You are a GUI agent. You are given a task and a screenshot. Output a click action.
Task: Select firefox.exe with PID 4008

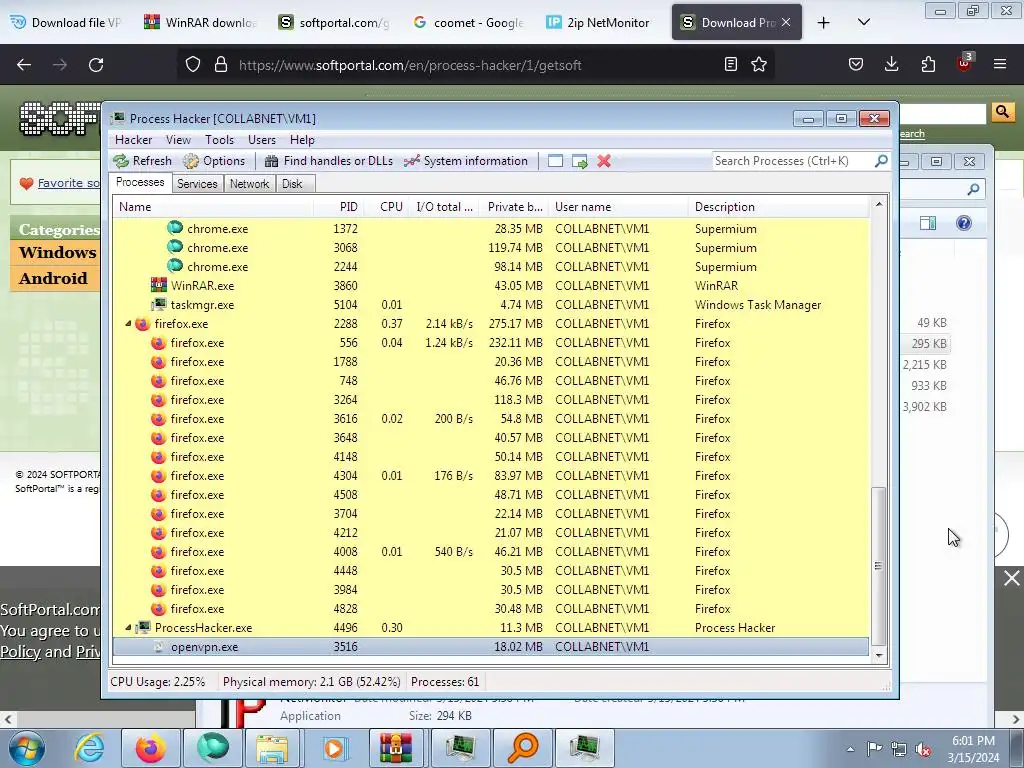490,552
